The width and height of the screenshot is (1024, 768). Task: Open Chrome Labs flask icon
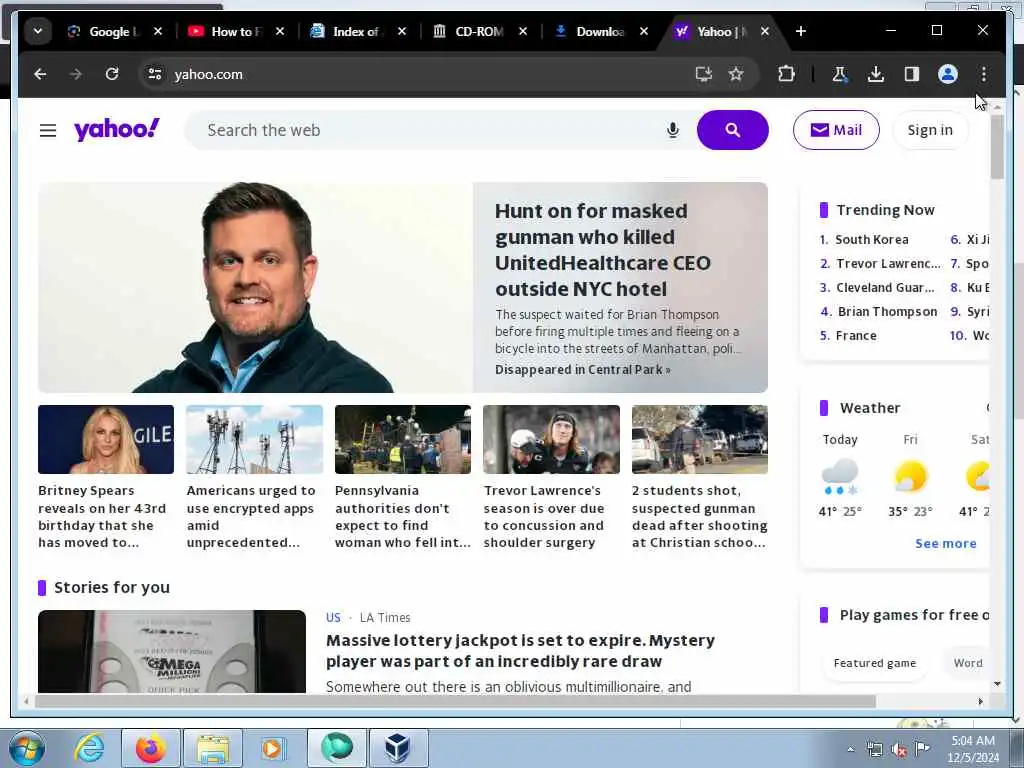(840, 74)
